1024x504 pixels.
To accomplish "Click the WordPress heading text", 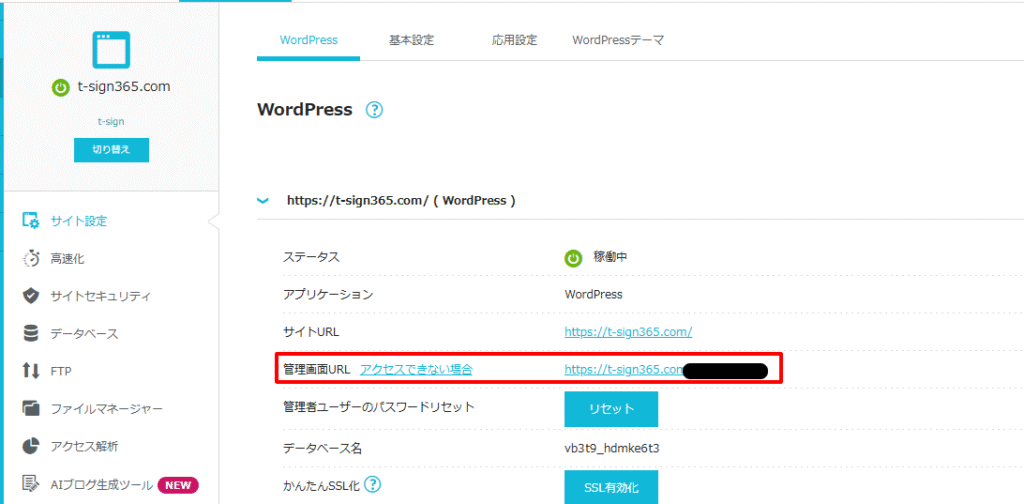I will (305, 109).
